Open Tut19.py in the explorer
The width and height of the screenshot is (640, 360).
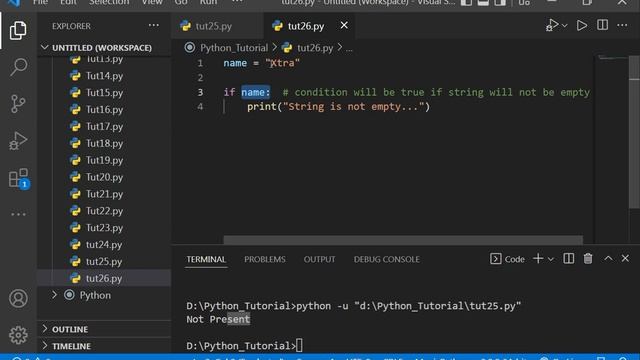104,160
